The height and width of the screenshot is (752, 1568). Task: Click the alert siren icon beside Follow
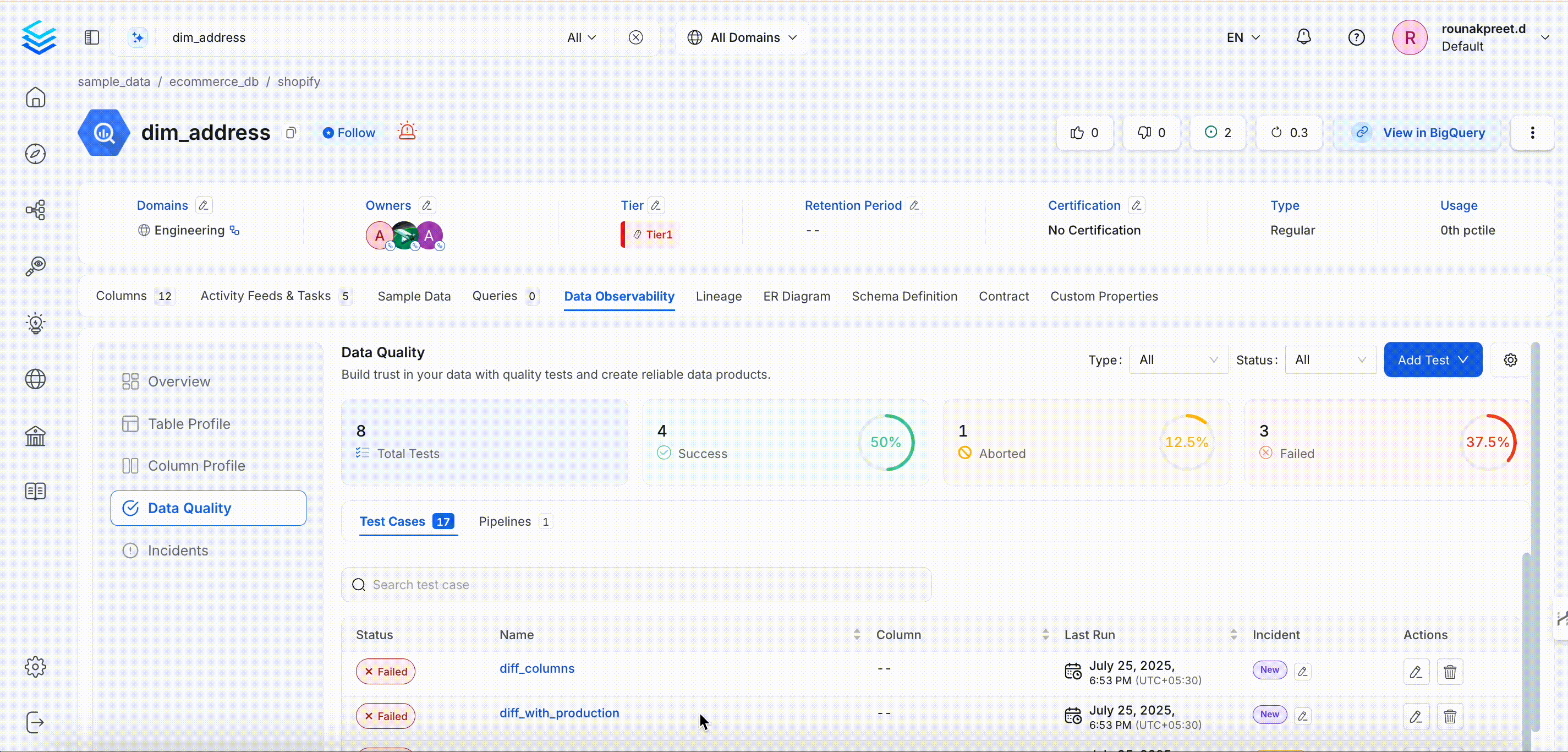click(407, 132)
